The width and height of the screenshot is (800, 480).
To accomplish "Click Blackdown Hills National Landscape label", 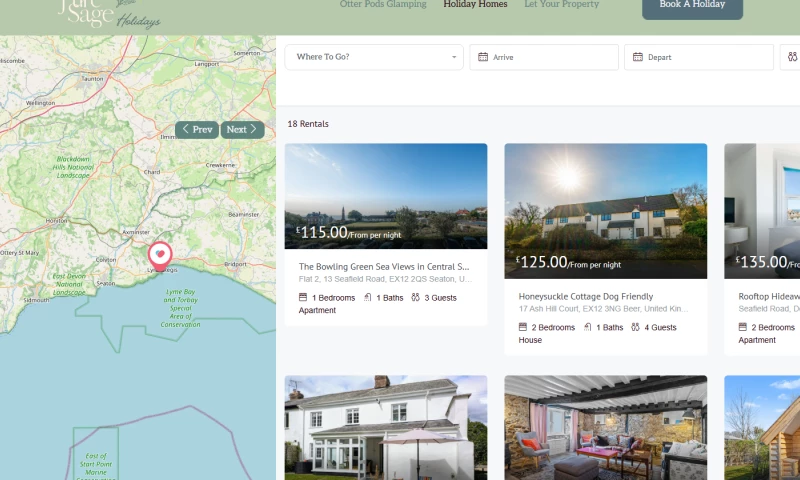I will (73, 167).
